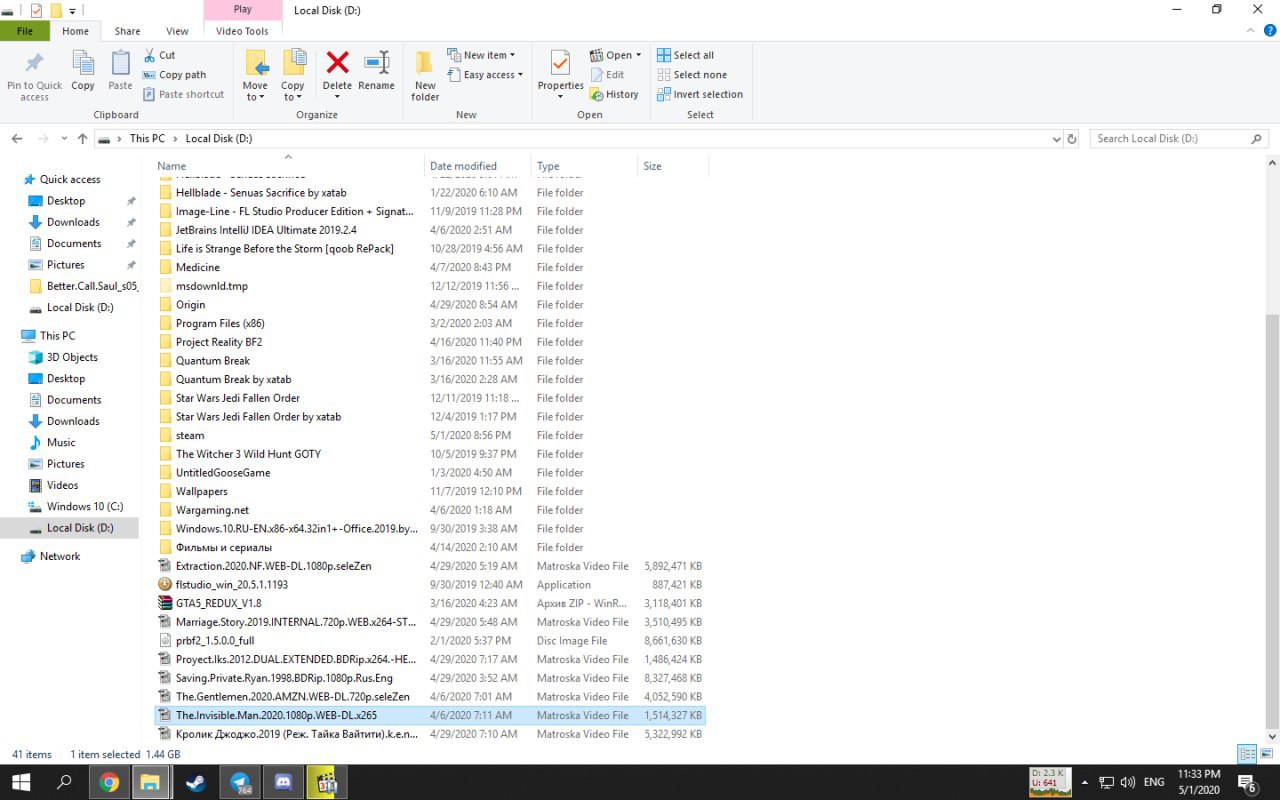Click the red Delete icon
Viewport: 1280px width, 800px height.
[338, 63]
